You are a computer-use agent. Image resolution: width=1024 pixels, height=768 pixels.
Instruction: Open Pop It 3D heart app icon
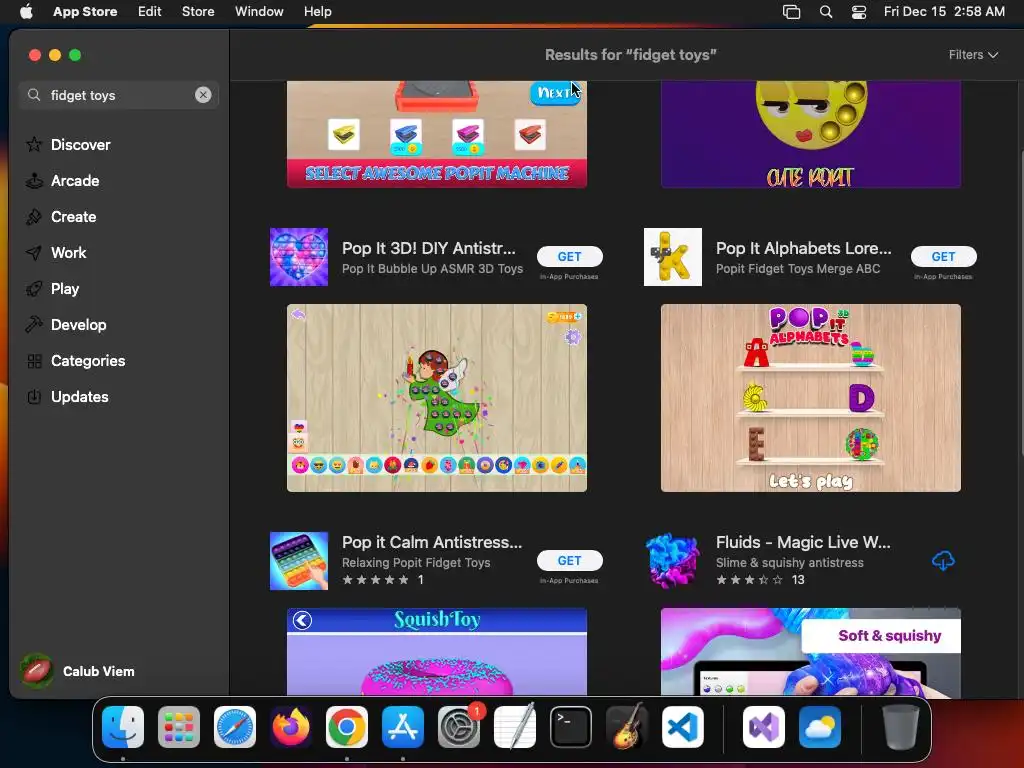pos(299,257)
